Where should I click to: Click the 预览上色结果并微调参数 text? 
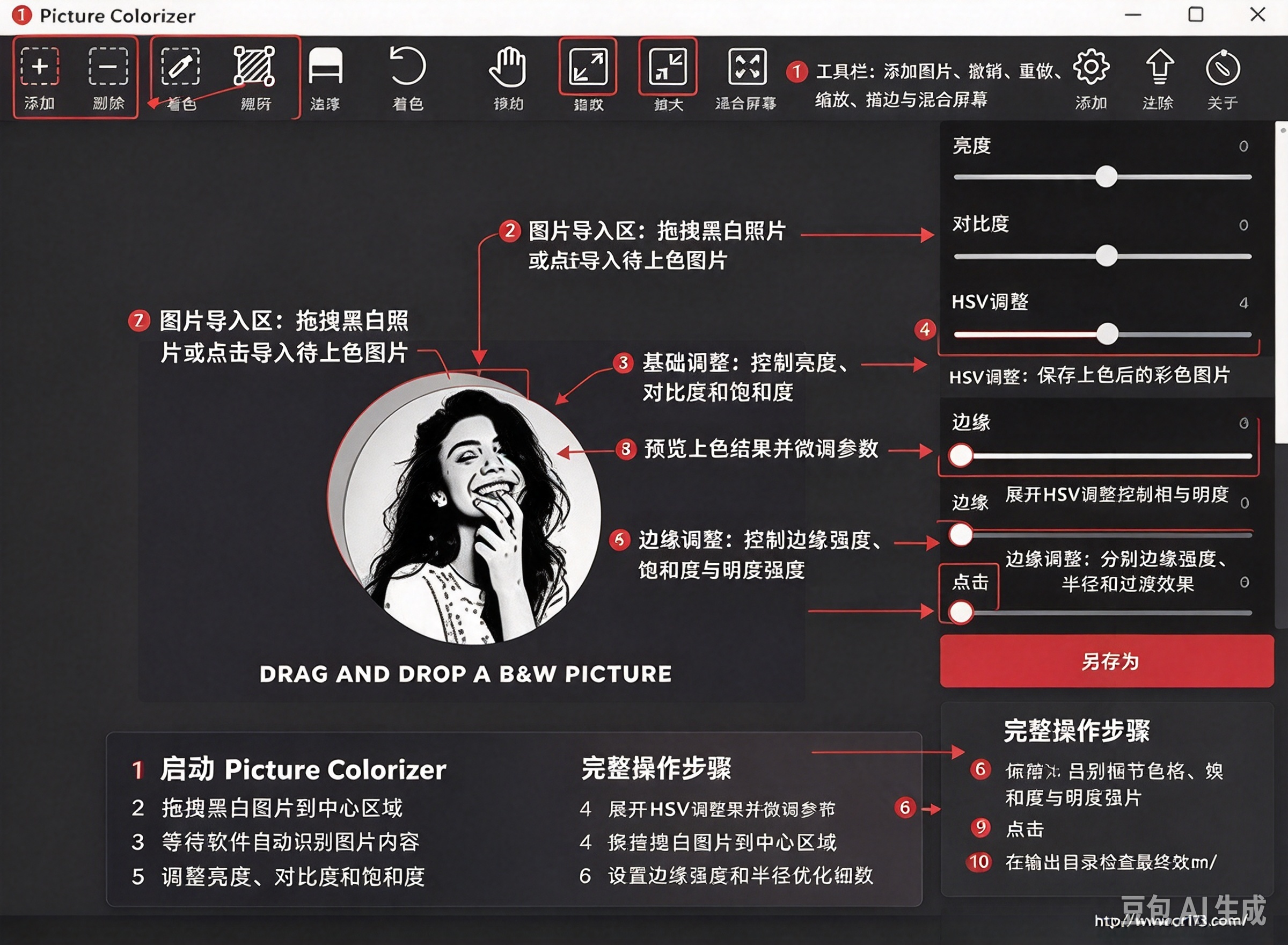pos(761,448)
